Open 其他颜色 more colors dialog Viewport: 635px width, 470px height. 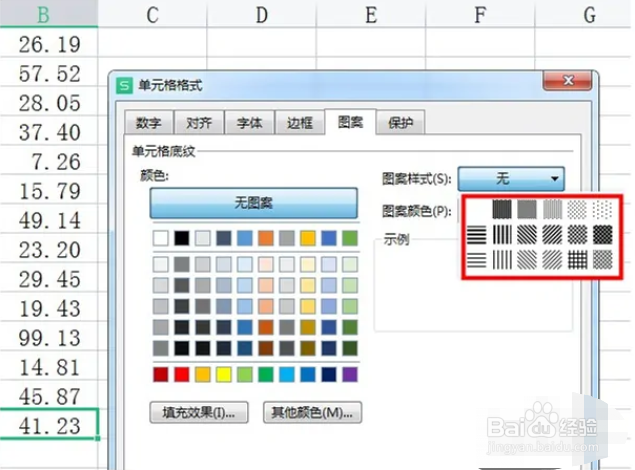(312, 413)
